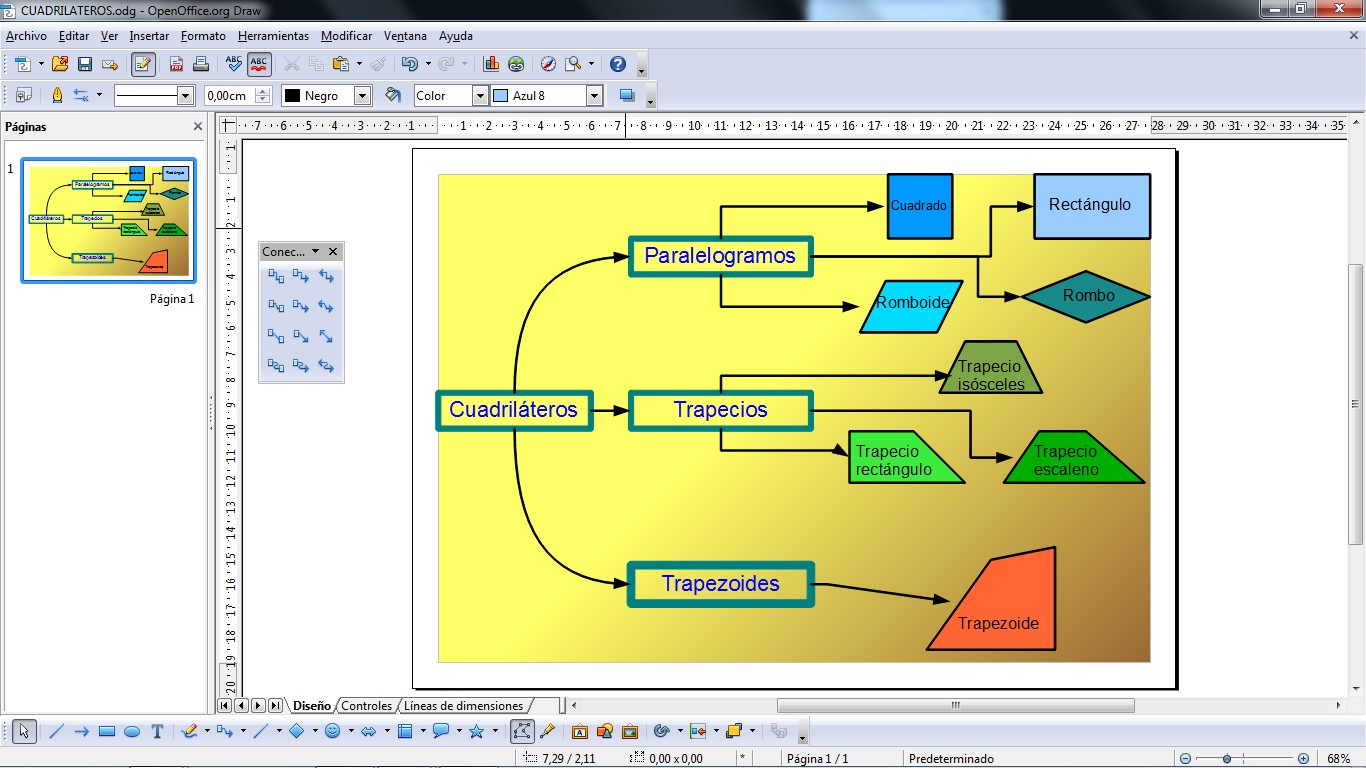
Task: Open Fontwork Gallery icon
Action: point(579,731)
